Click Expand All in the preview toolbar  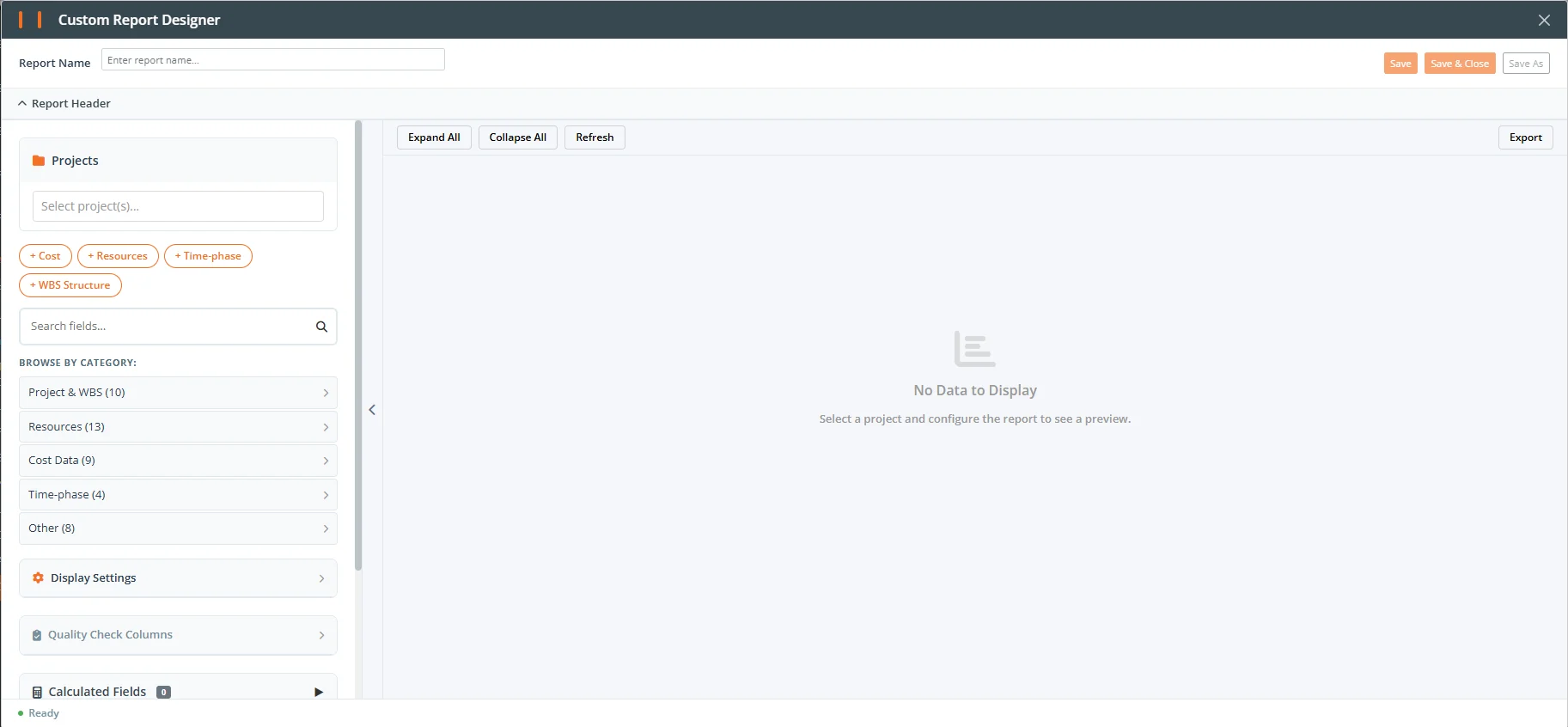coord(434,137)
